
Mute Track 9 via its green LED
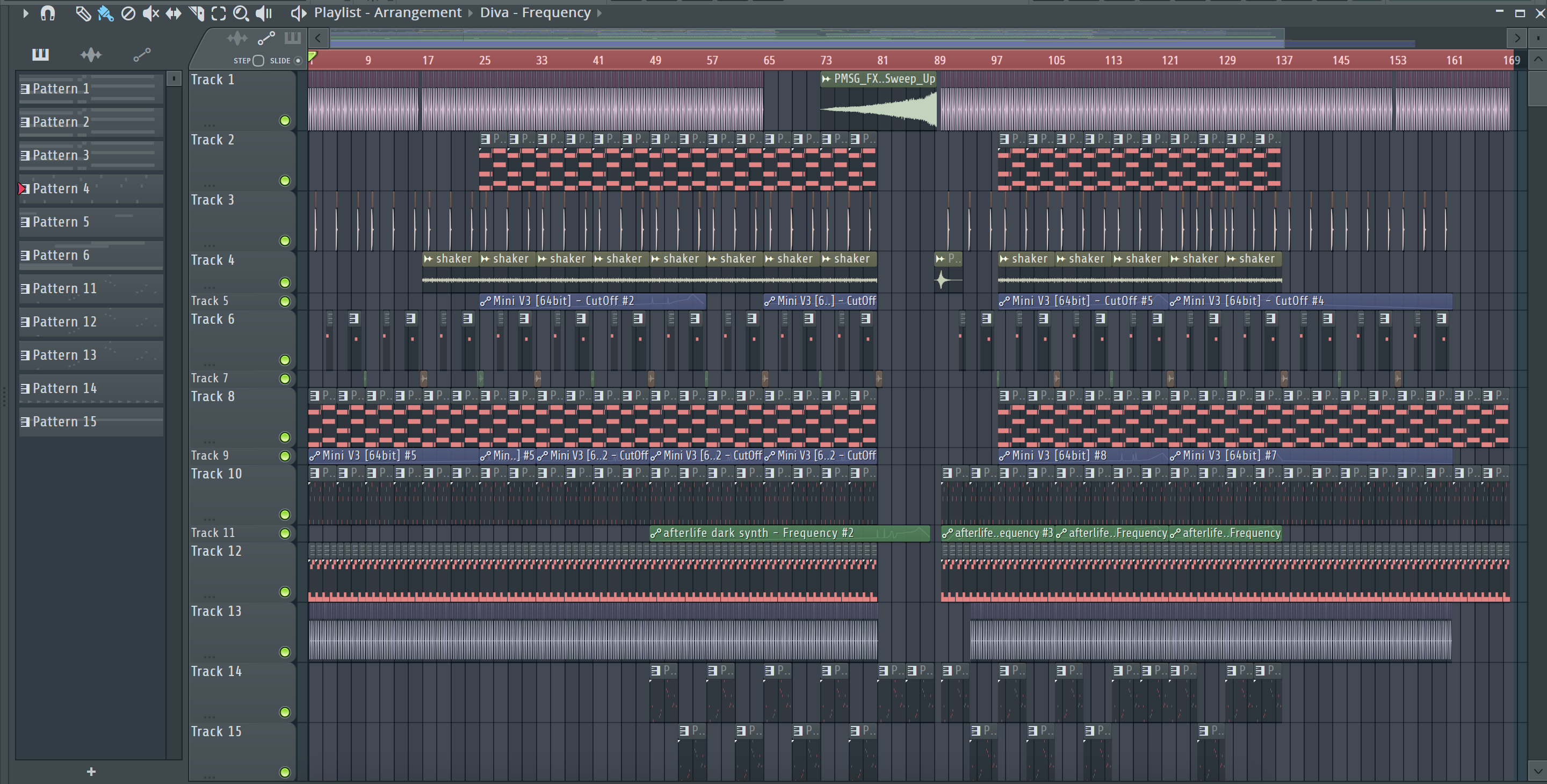pyautogui.click(x=285, y=455)
